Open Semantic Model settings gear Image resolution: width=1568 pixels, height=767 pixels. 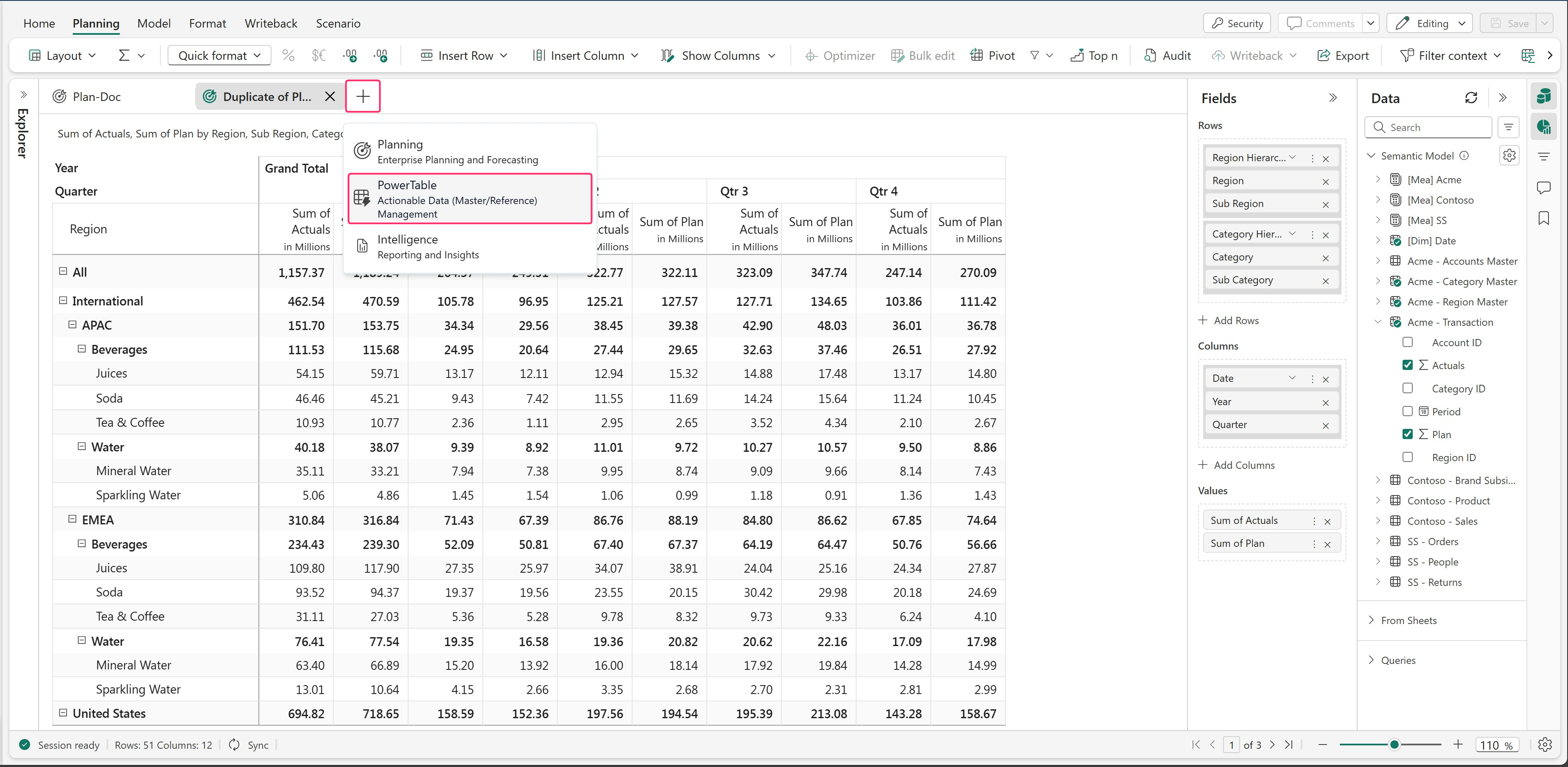tap(1509, 155)
